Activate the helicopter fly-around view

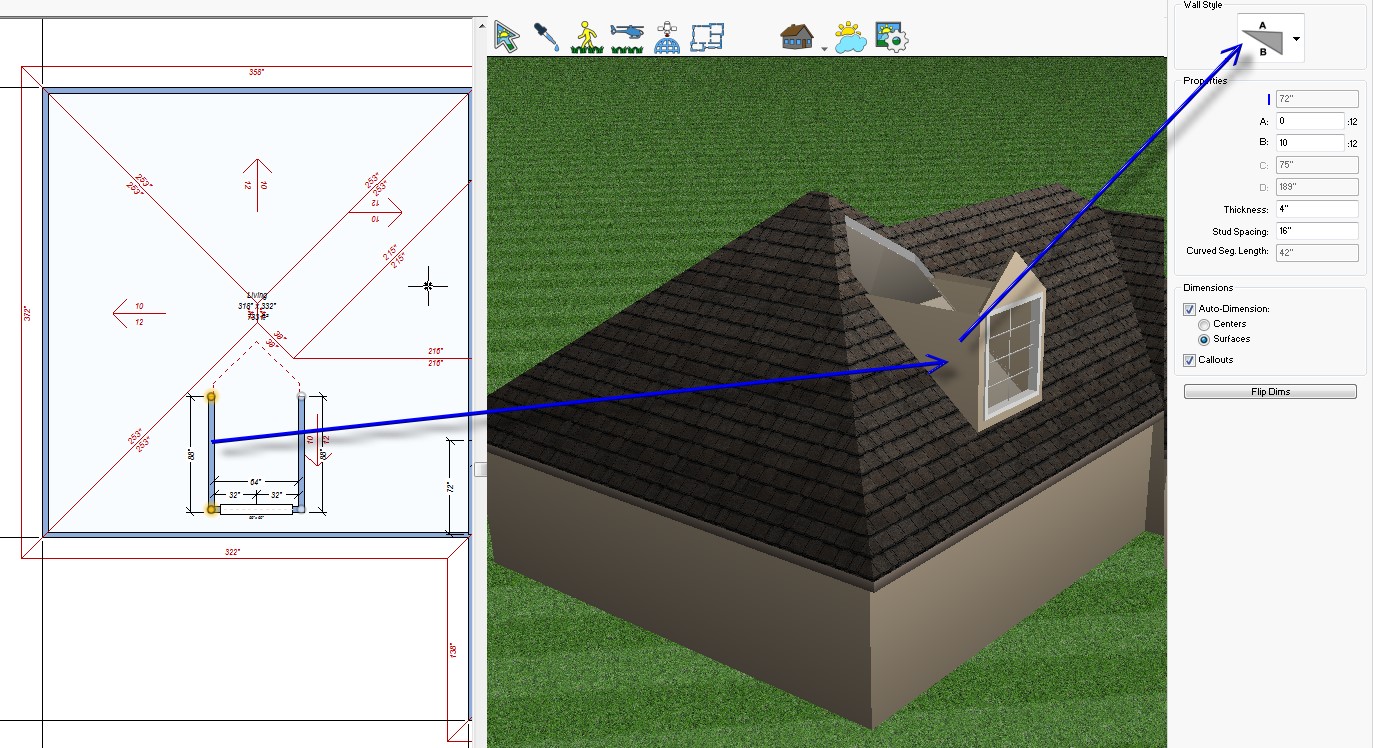point(627,36)
